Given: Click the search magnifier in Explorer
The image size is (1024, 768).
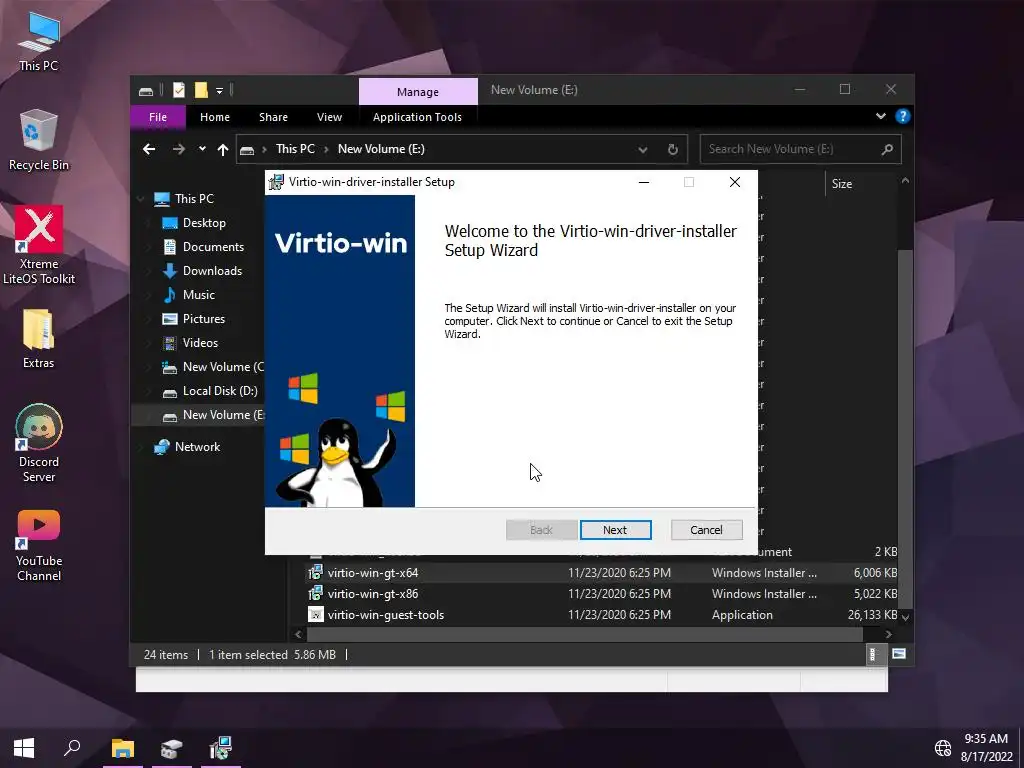Looking at the screenshot, I should pyautogui.click(x=887, y=149).
